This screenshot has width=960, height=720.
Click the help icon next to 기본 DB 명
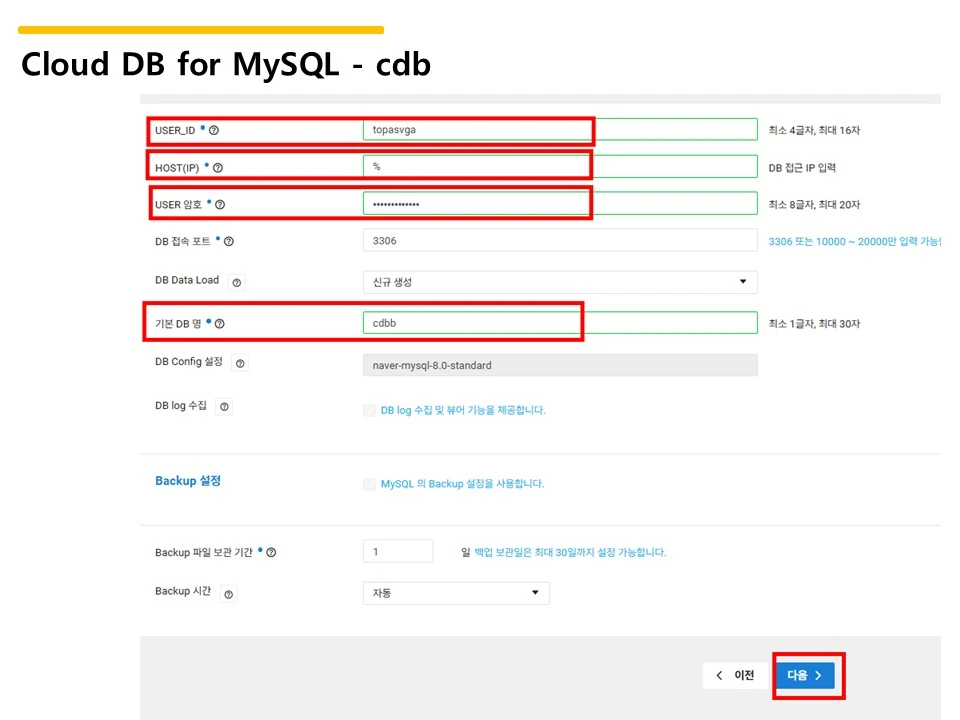pos(220,324)
